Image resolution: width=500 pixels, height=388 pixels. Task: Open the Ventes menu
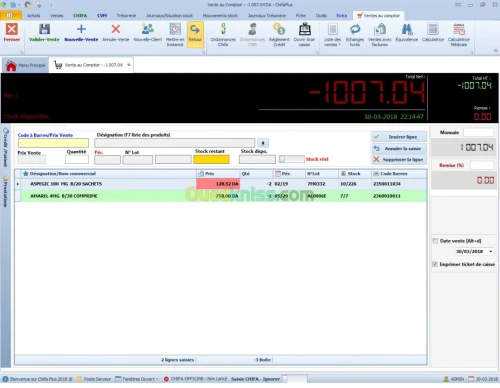pos(56,16)
